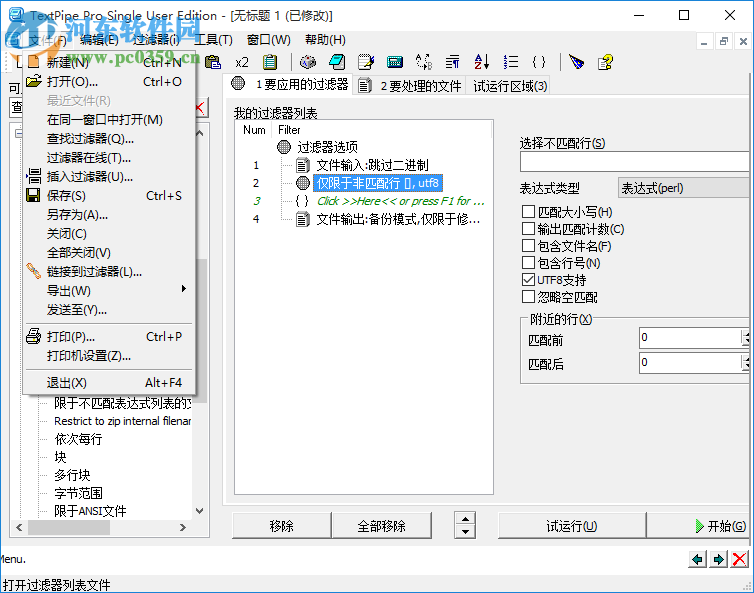This screenshot has width=754, height=593.
Task: Click the red X status bar icon
Action: (x=740, y=559)
